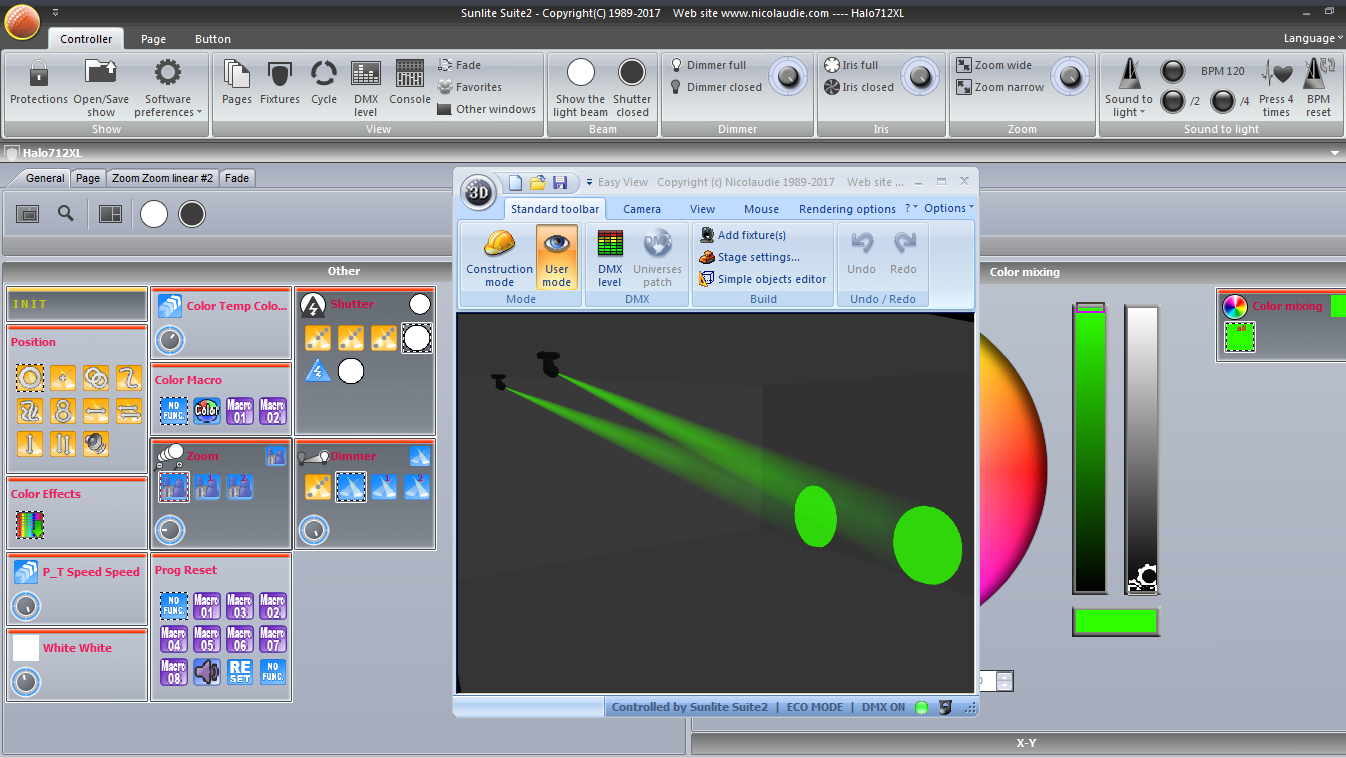Open the Fade tab beside Zoom linear
The width and height of the screenshot is (1346, 758).
pyautogui.click(x=237, y=178)
